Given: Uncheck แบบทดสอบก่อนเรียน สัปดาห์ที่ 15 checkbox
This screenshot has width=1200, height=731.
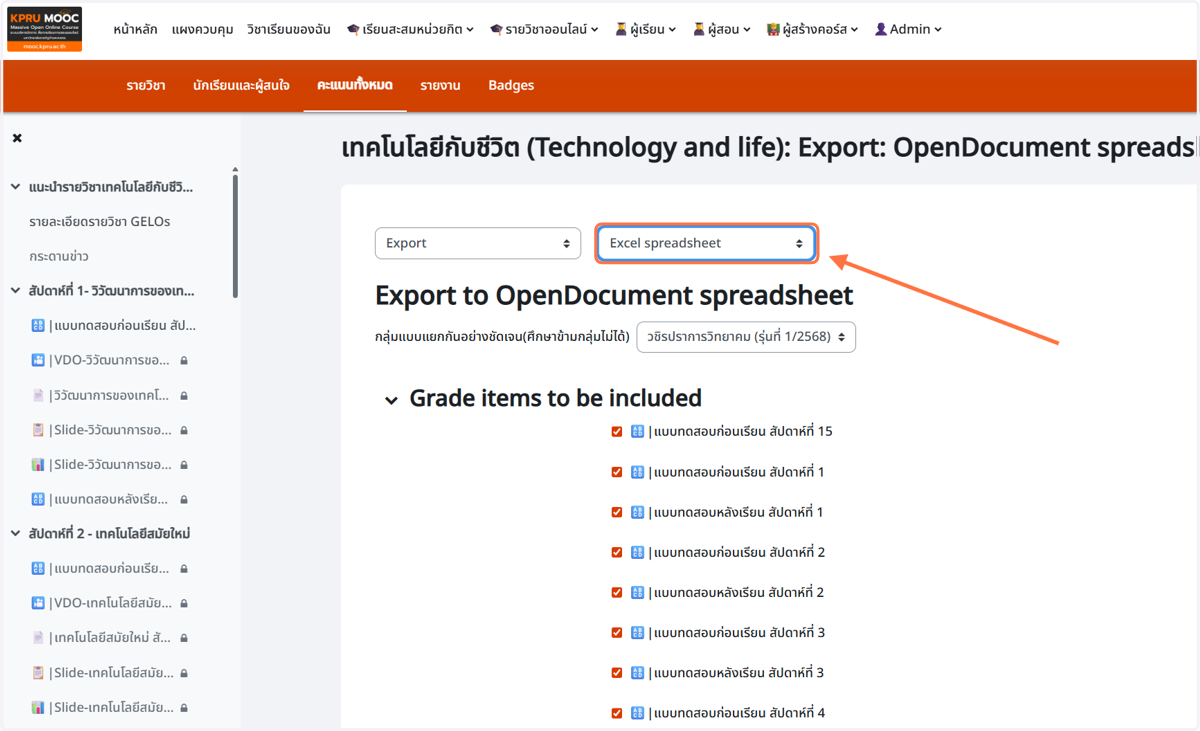Looking at the screenshot, I should (617, 432).
